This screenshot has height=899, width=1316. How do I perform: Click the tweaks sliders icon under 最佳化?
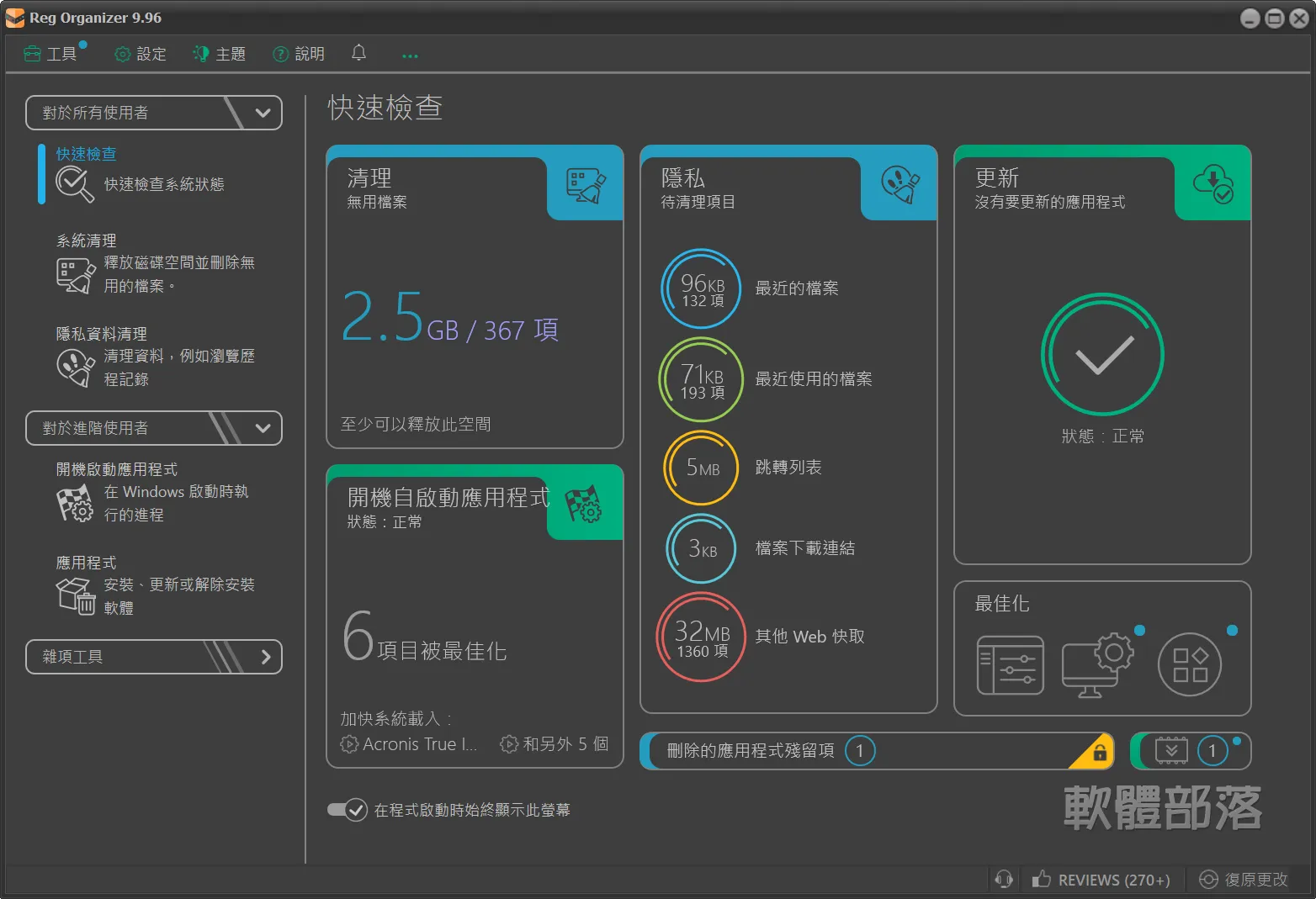click(x=1011, y=665)
